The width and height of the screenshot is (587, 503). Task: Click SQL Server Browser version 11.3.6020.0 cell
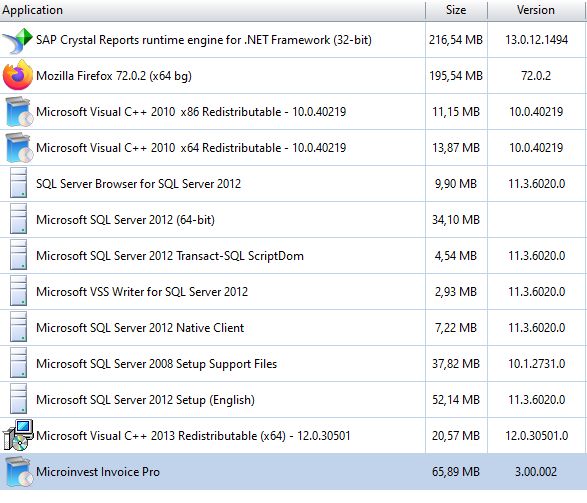click(x=536, y=184)
